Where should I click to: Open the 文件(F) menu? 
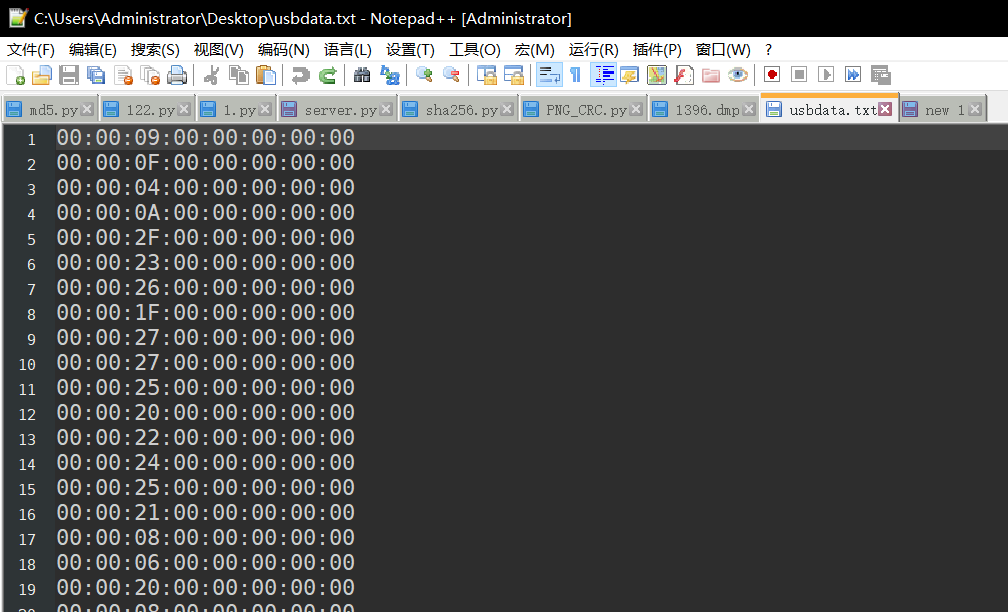pos(31,50)
